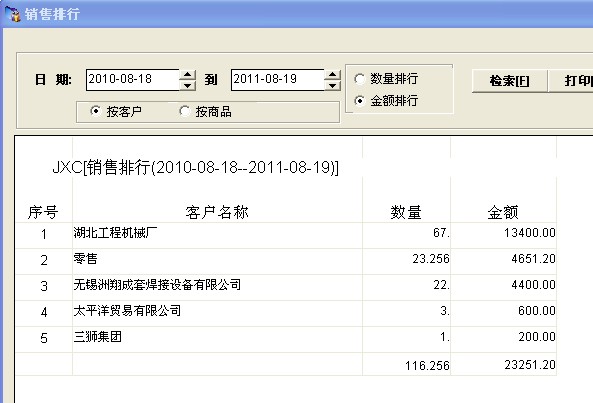
Task: Click the 客户名称 column header
Action: click(217, 212)
